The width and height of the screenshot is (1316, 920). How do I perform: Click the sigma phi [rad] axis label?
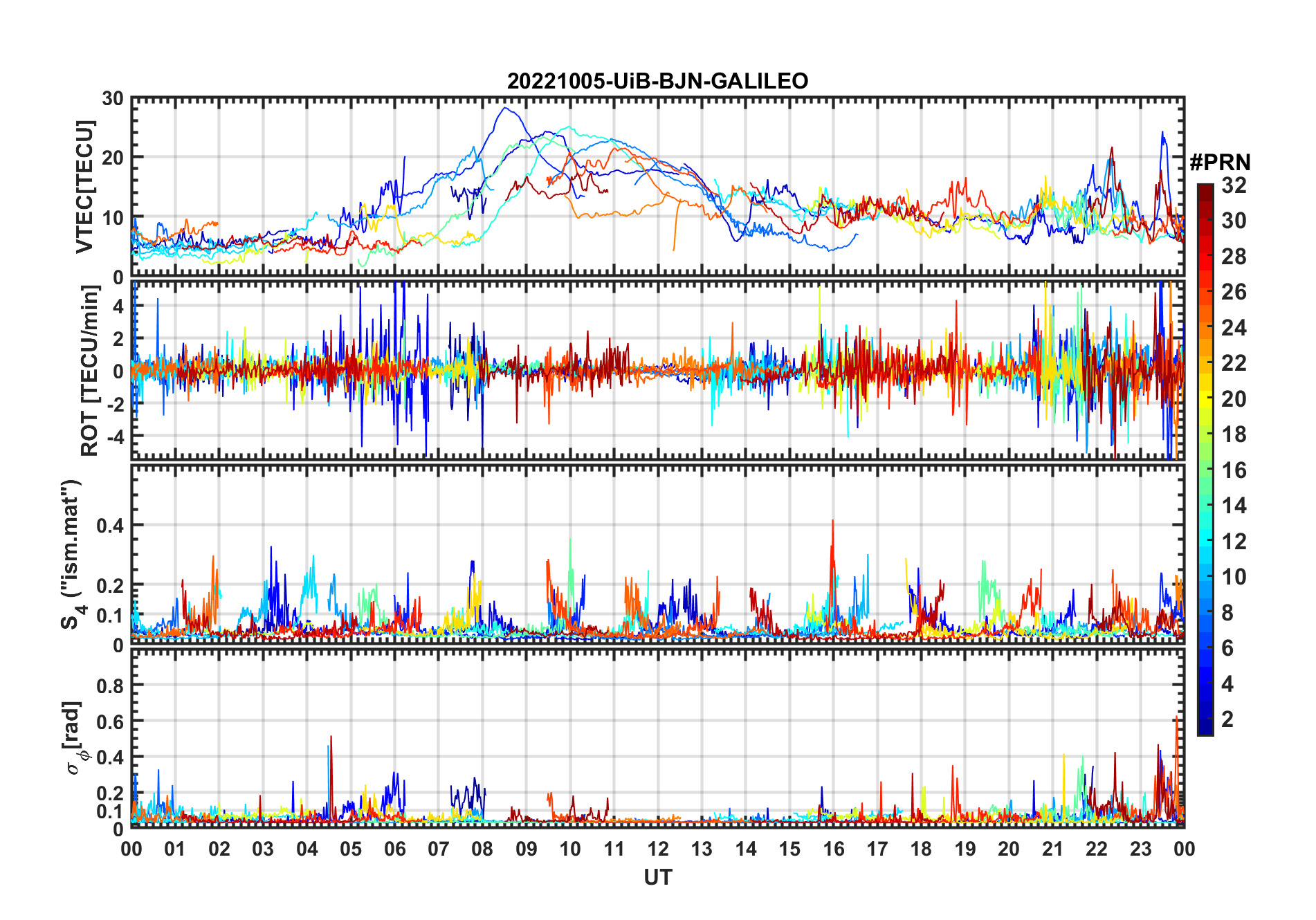tap(76, 738)
